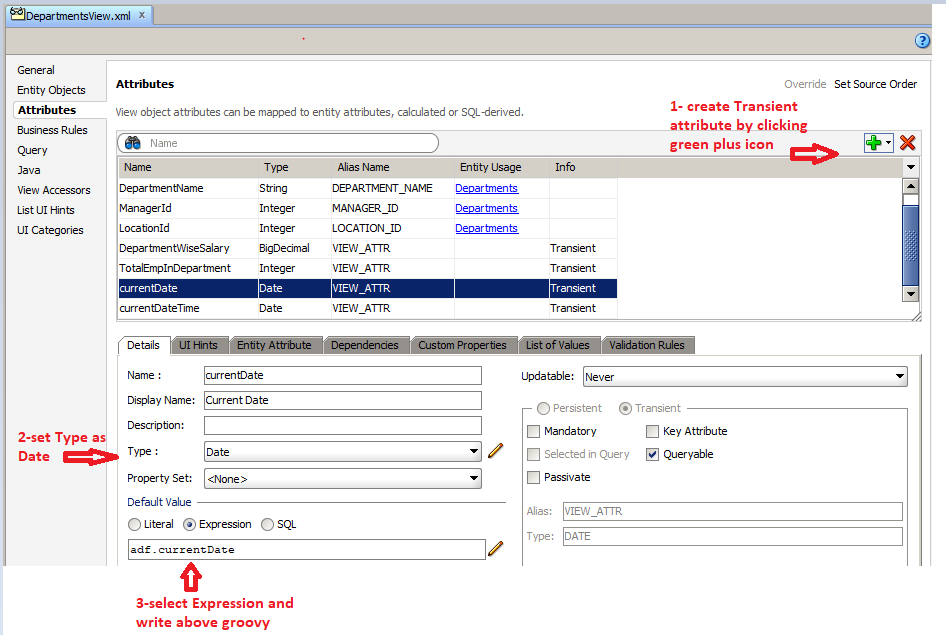Click Set Source Order
This screenshot has height=635, width=946.
pos(875,84)
